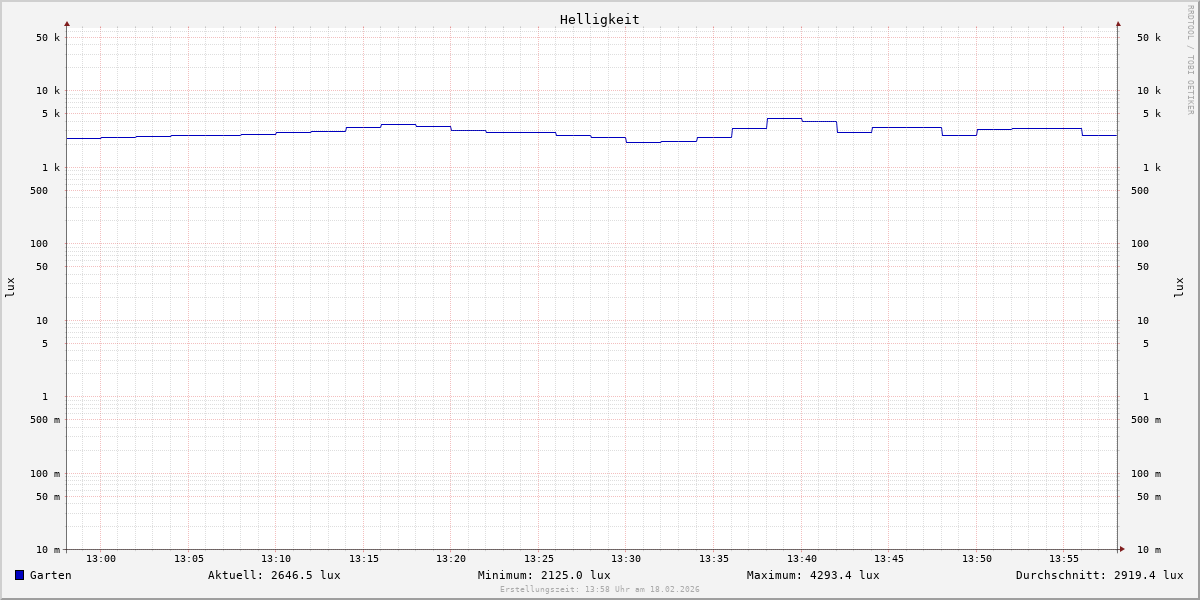
Task: Click the 13:15 time axis label
Action: click(x=364, y=559)
